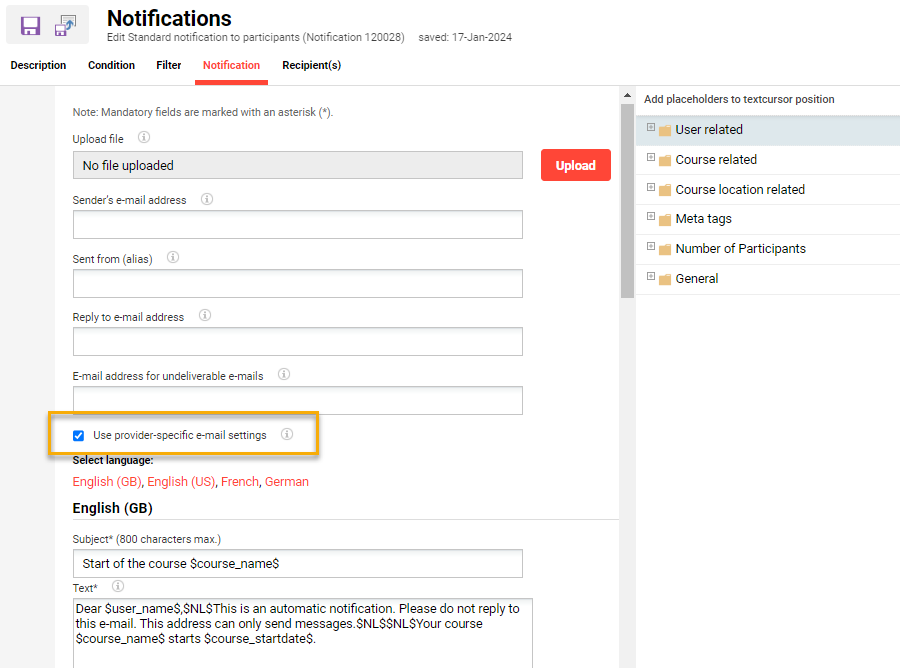Click info icon beside provider-specific e-mail settings

tap(287, 434)
